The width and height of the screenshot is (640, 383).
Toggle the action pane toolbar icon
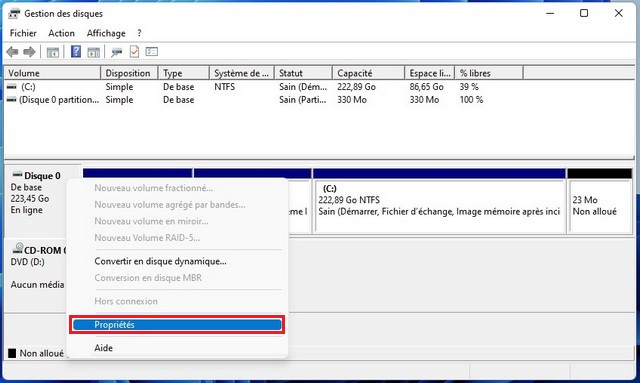pos(93,52)
